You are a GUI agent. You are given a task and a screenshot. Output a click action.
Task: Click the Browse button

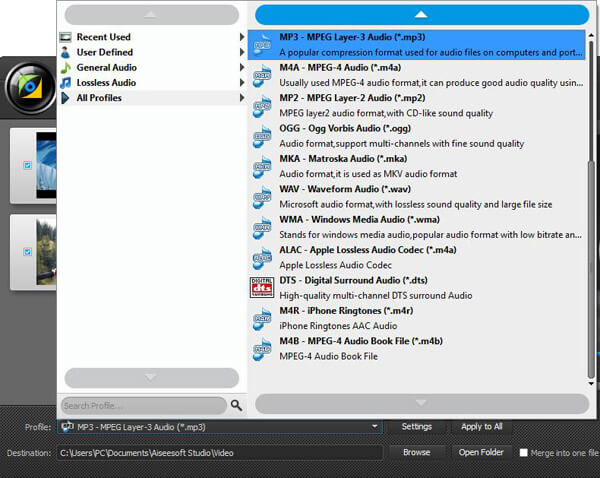pyautogui.click(x=416, y=452)
